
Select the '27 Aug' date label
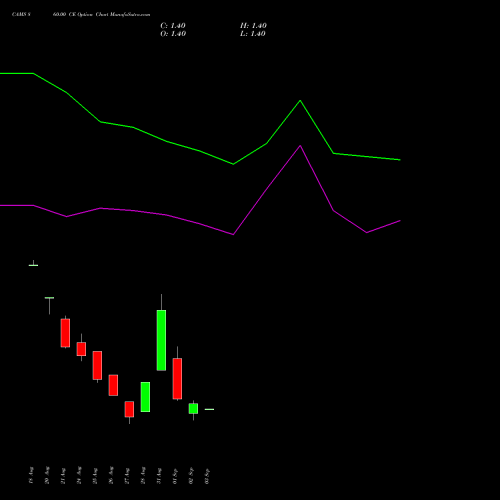127,475
